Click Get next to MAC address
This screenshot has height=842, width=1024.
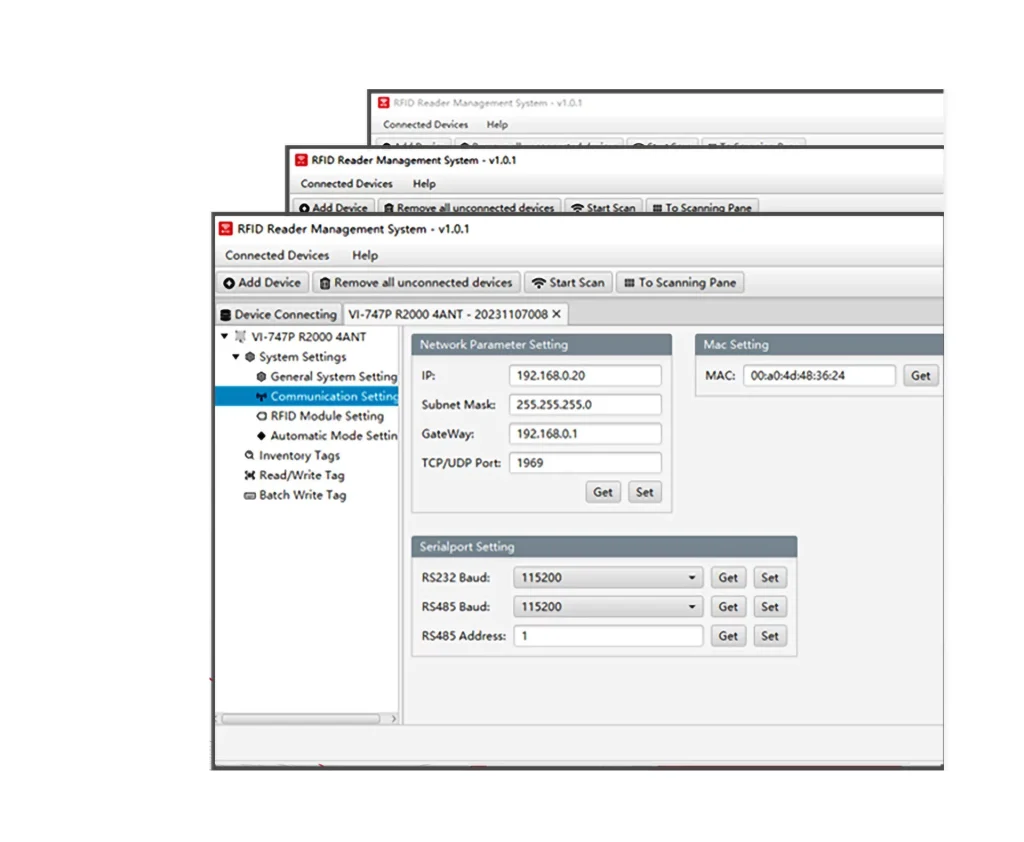[920, 376]
